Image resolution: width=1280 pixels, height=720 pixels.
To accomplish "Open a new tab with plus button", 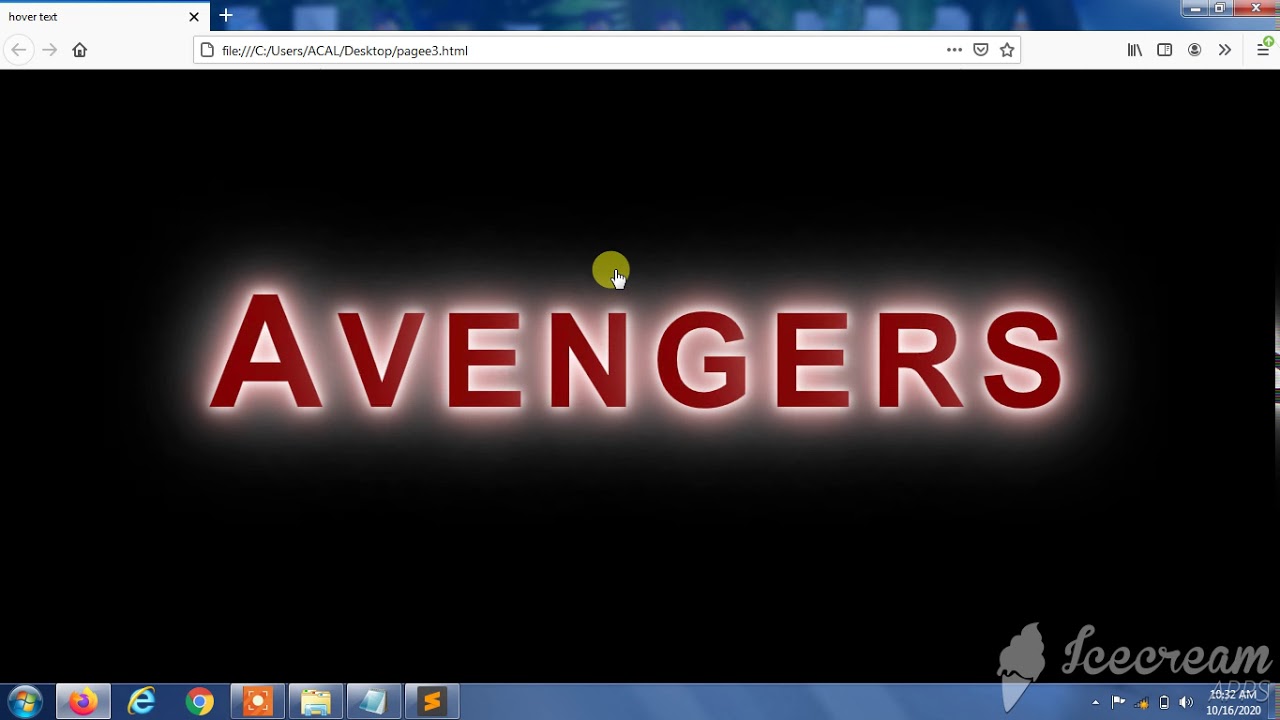I will click(226, 16).
